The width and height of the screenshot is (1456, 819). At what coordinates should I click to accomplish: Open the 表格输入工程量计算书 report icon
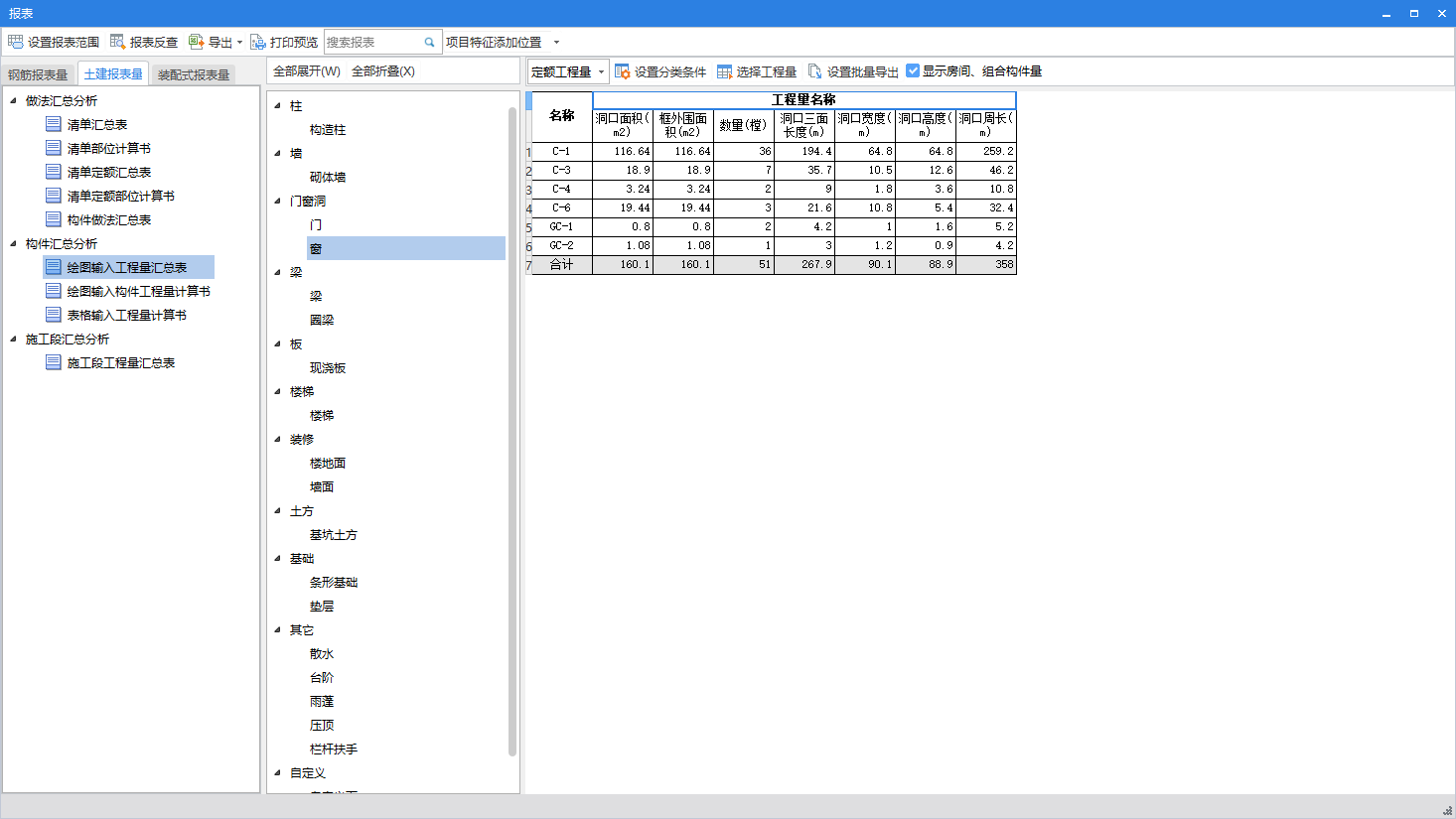click(x=54, y=315)
